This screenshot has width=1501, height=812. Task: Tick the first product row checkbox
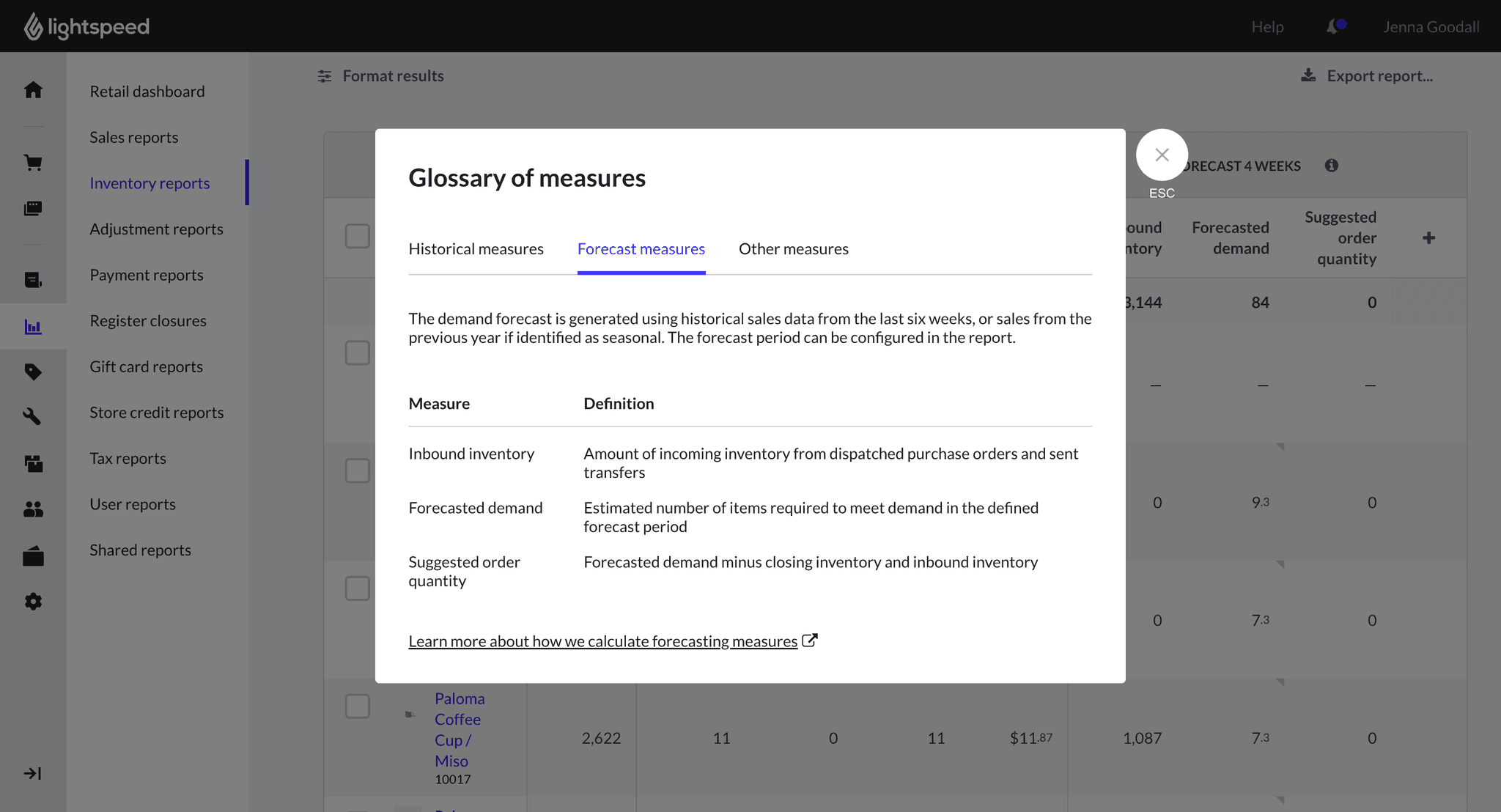click(x=358, y=353)
